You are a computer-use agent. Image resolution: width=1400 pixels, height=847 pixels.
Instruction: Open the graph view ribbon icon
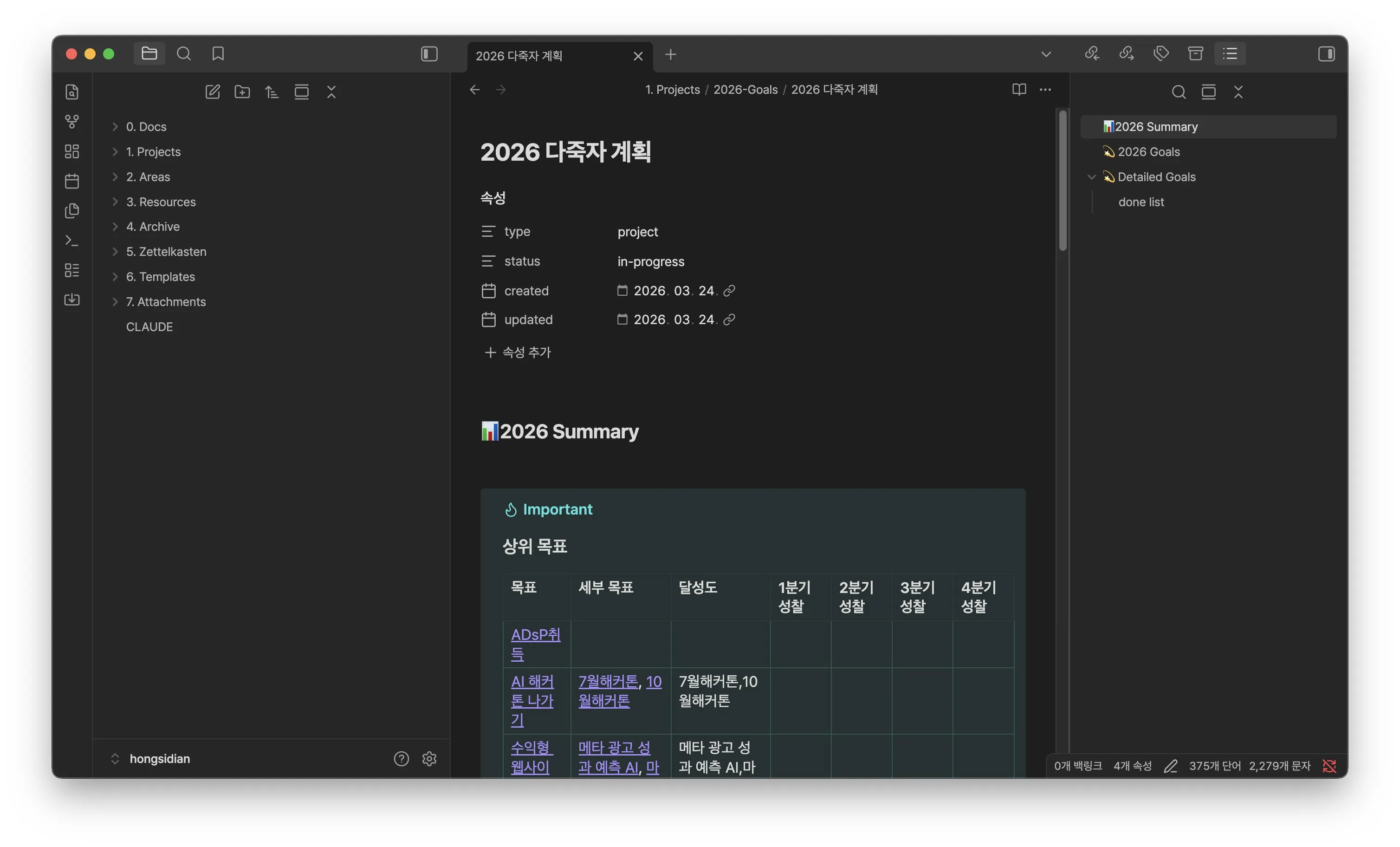click(x=71, y=121)
